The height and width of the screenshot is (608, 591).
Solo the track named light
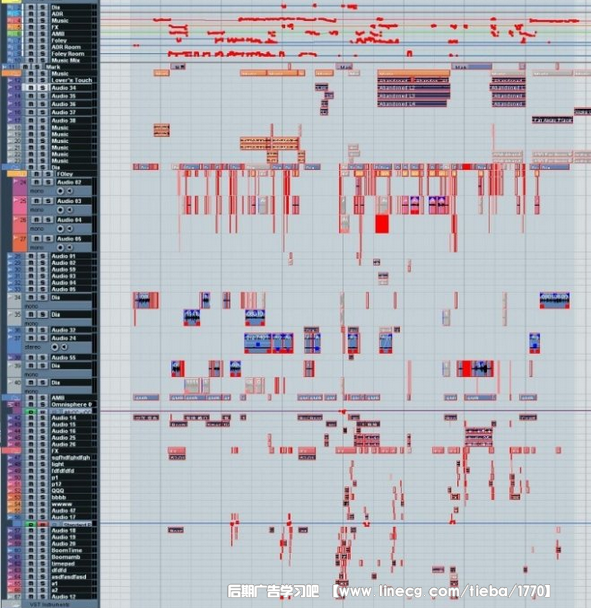point(42,464)
